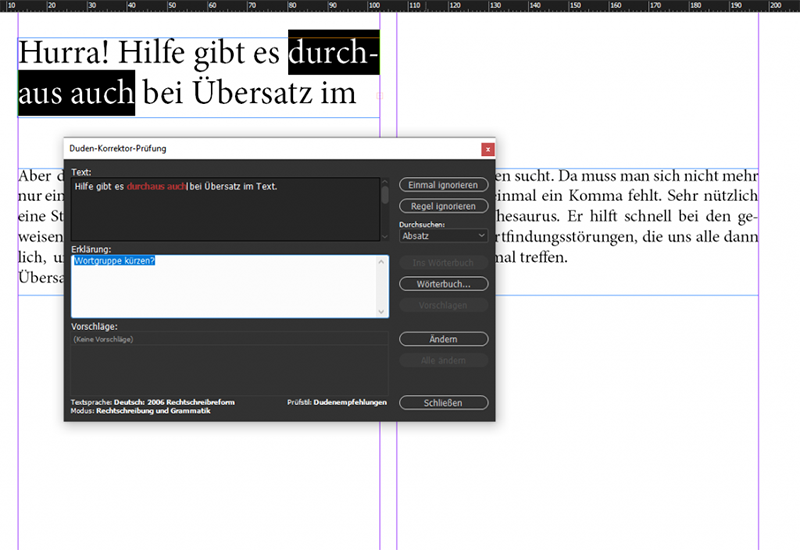
Task: Click the Ändern button
Action: tap(443, 340)
